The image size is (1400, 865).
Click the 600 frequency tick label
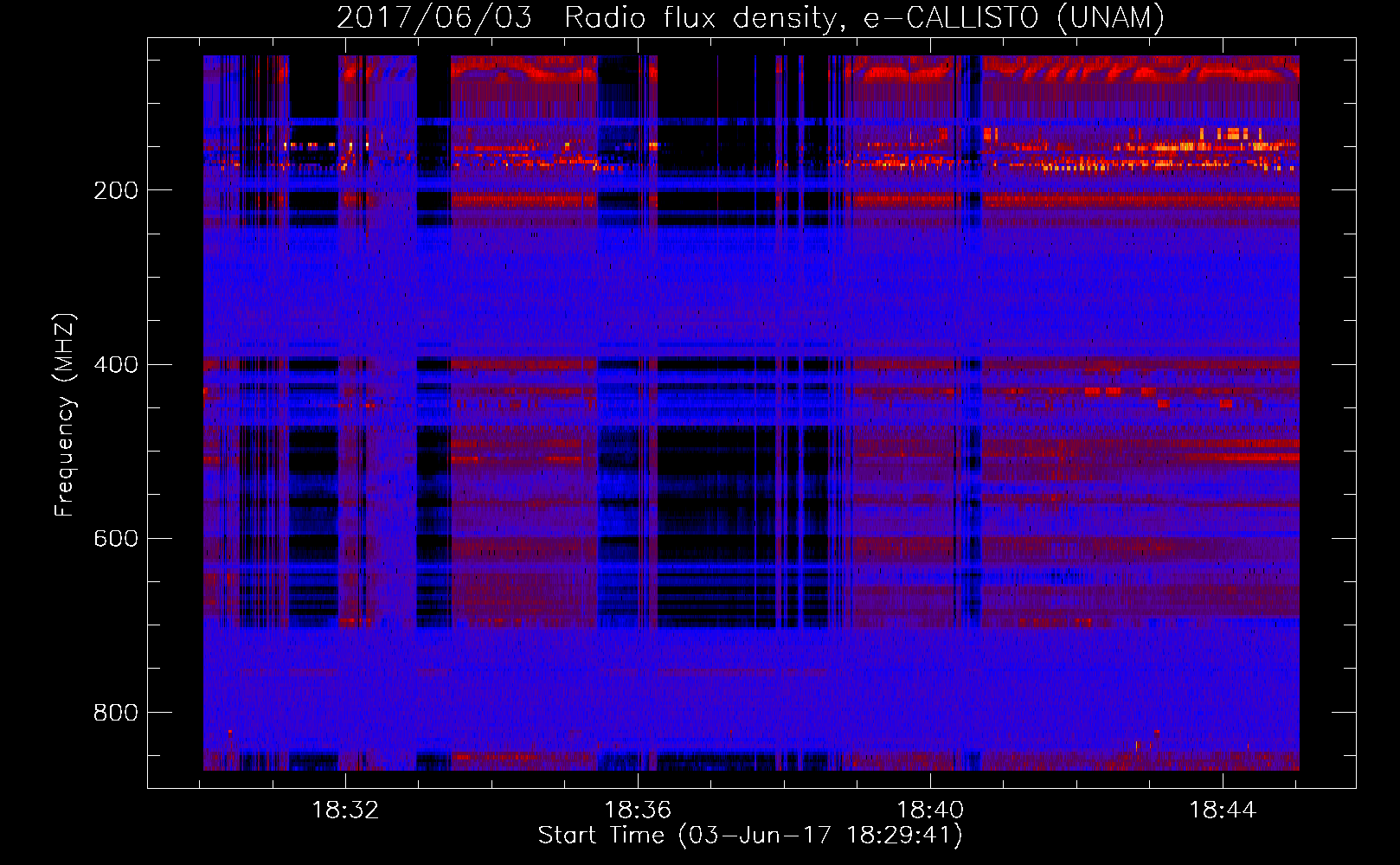(116, 538)
